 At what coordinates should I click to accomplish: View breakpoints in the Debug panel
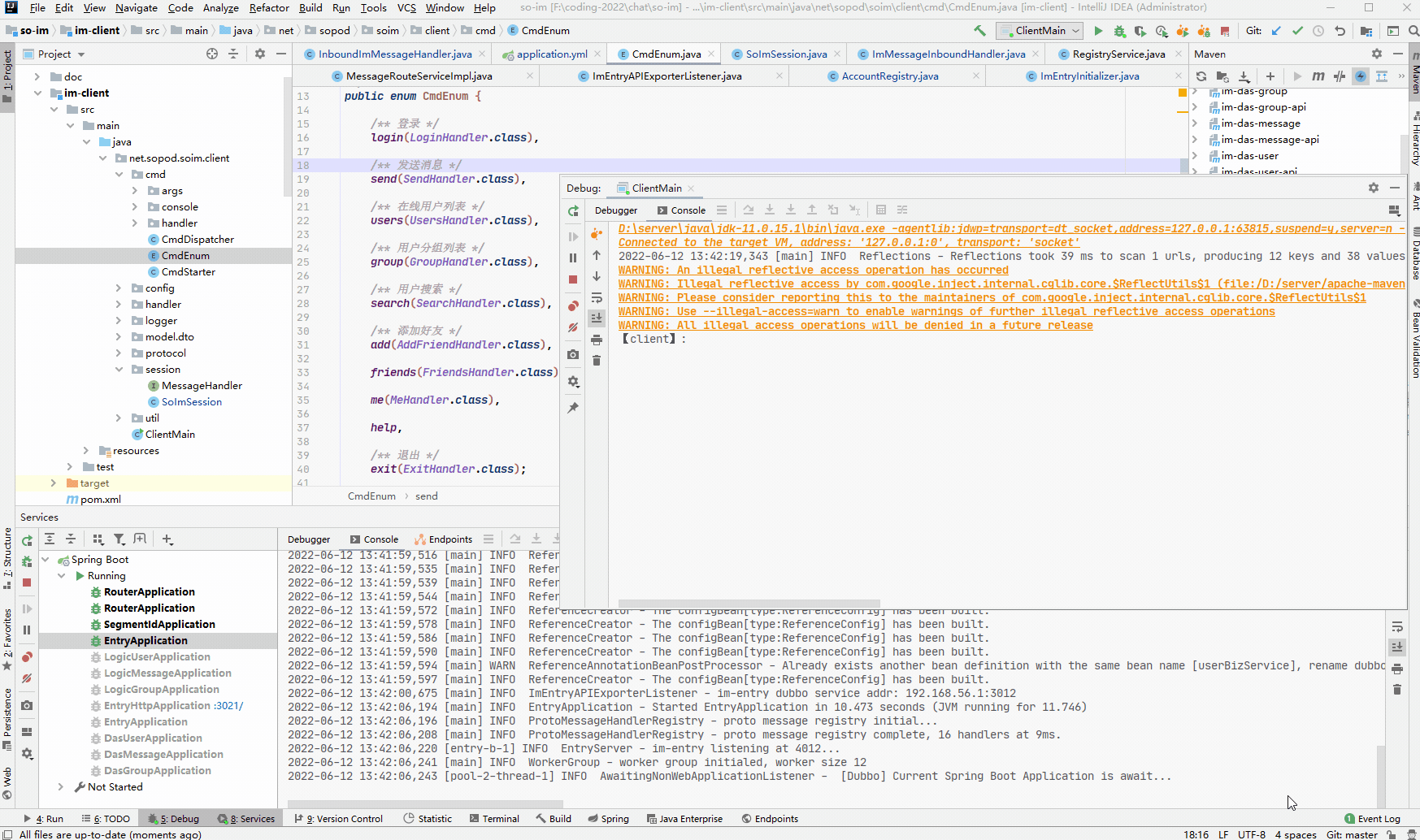pos(573,306)
